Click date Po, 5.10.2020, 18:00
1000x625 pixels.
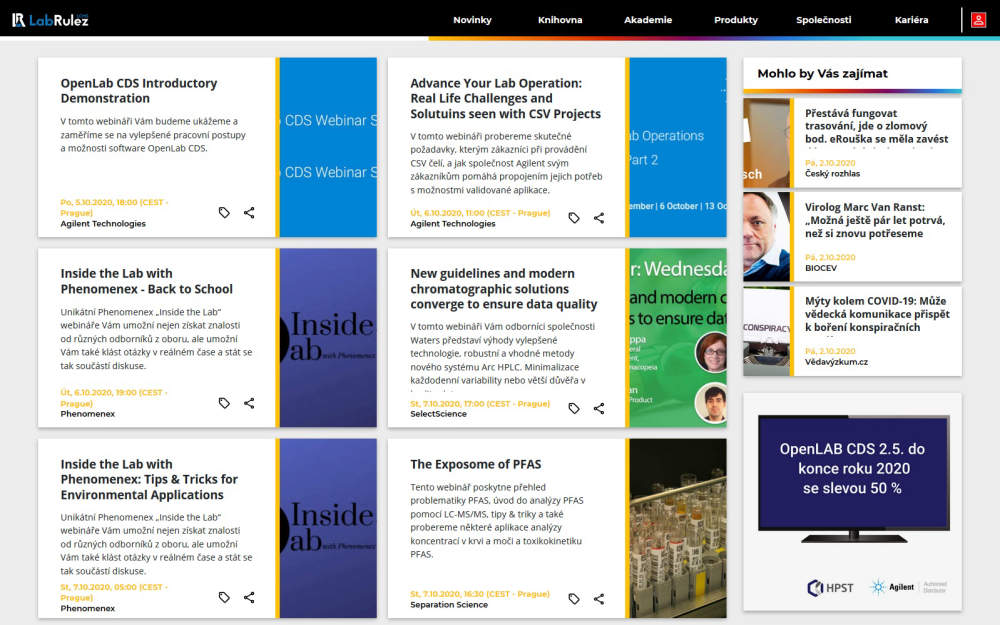tap(114, 207)
